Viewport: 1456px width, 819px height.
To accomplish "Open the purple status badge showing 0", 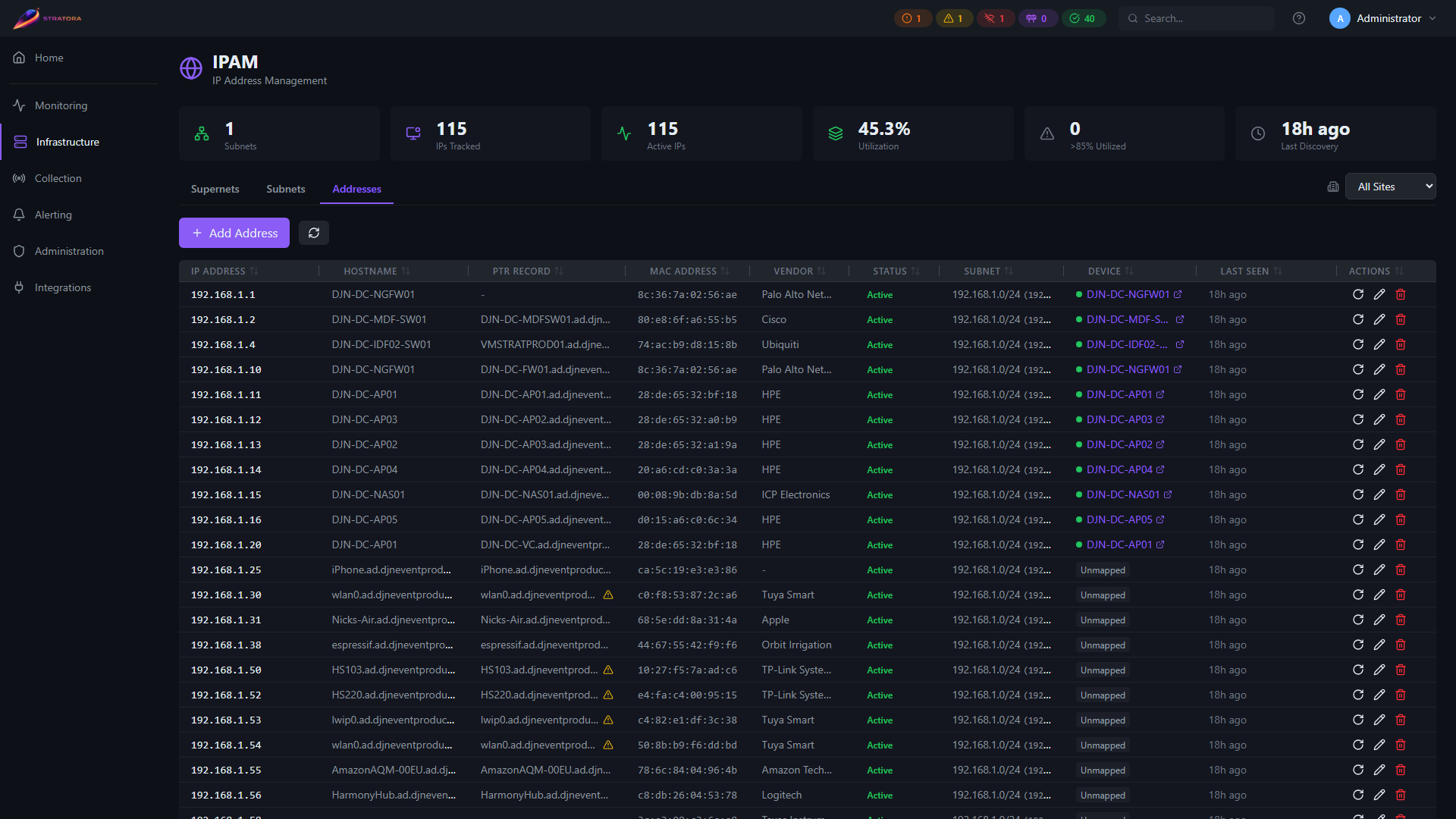I will pos(1037,18).
